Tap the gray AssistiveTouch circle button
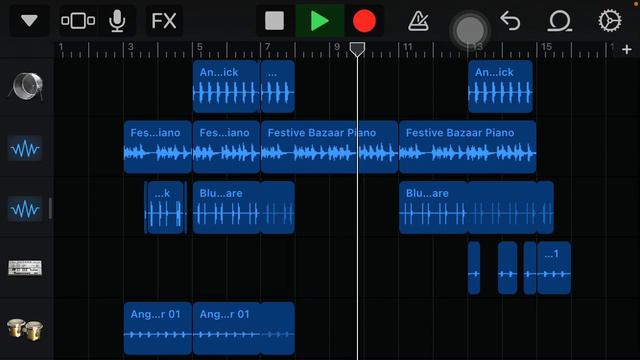640x360 pixels. pyautogui.click(x=470, y=30)
